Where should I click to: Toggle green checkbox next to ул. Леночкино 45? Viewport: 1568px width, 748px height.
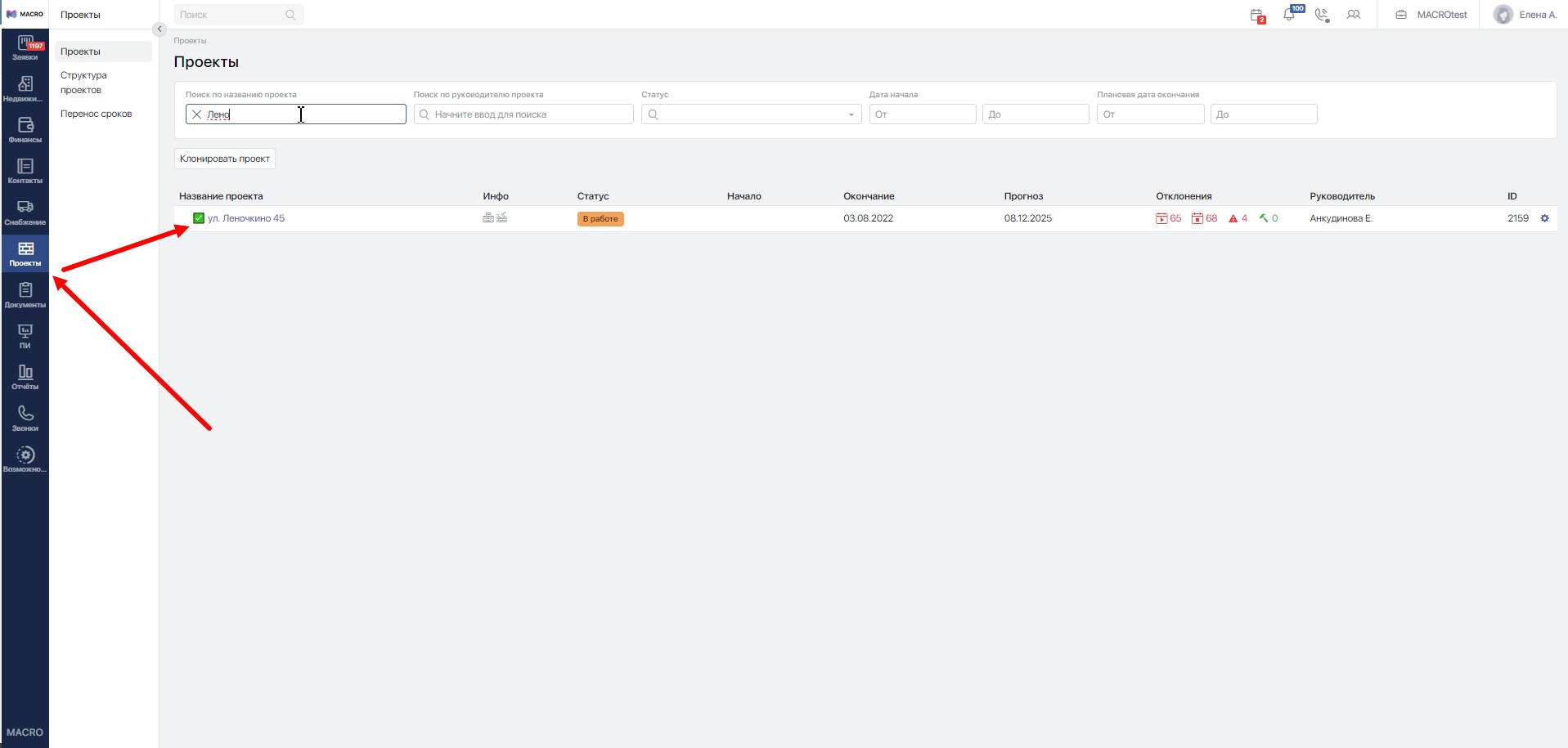pos(198,218)
